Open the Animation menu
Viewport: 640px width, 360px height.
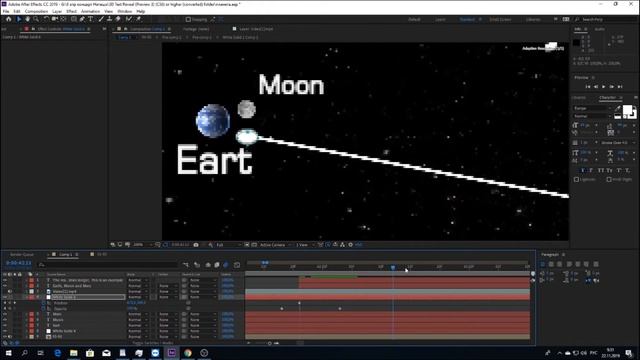click(90, 11)
